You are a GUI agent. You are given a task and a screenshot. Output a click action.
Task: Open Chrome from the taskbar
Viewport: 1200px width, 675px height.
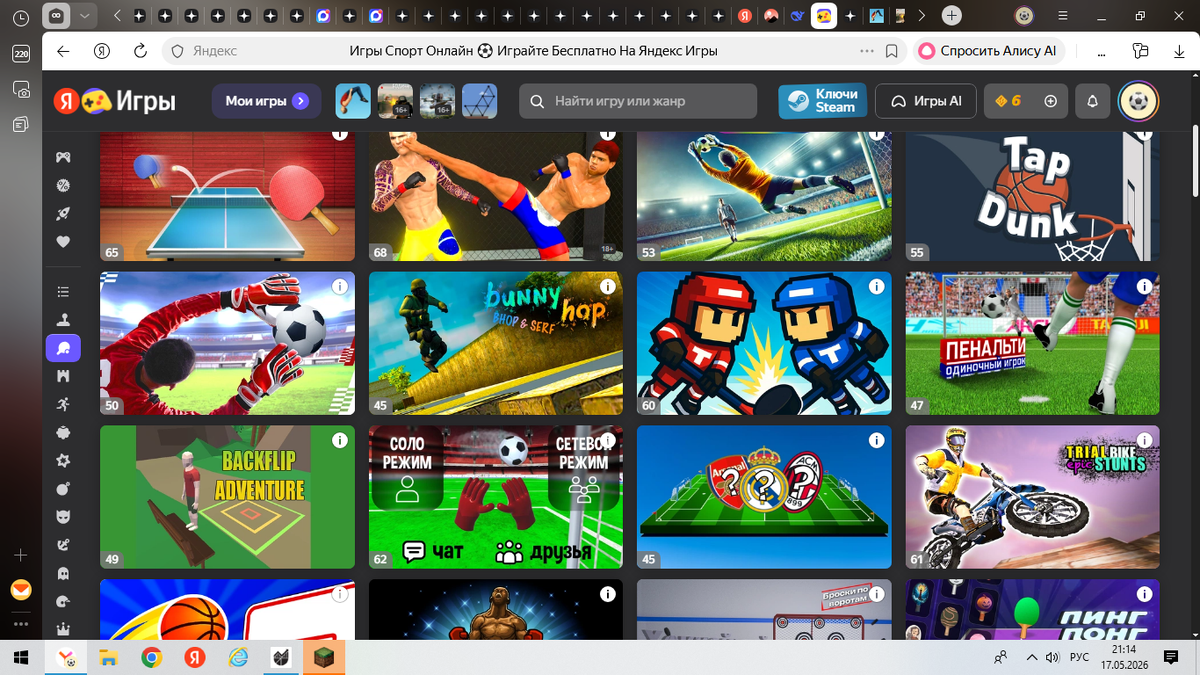(151, 658)
